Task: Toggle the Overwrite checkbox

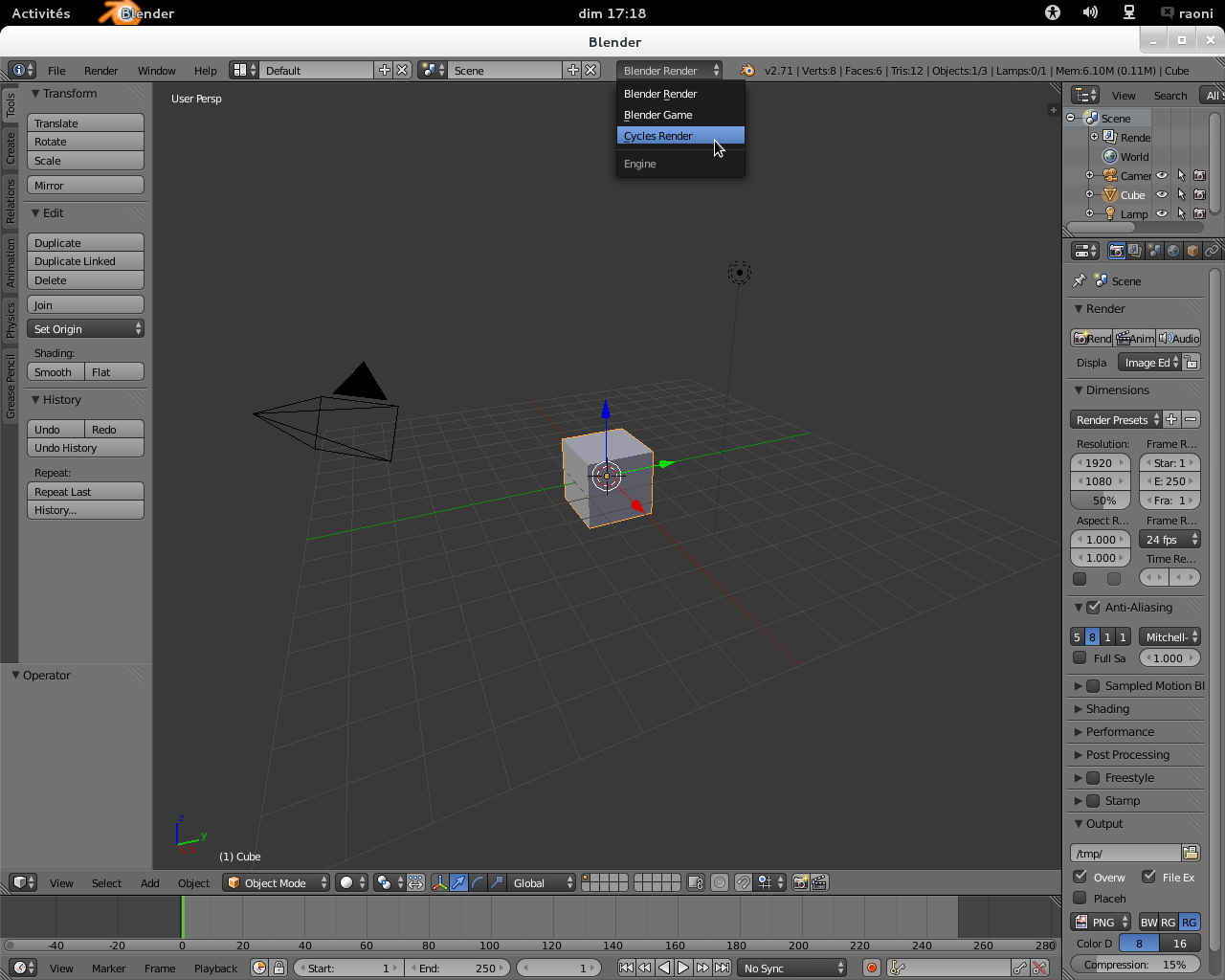Action: click(x=1080, y=877)
